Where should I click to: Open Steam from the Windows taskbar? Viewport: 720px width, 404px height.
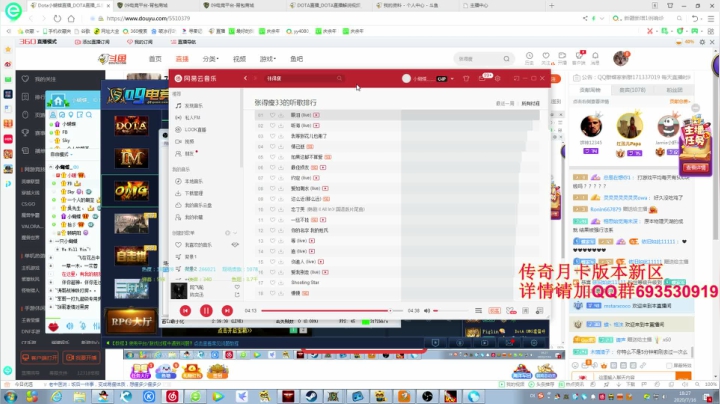[x=311, y=396]
